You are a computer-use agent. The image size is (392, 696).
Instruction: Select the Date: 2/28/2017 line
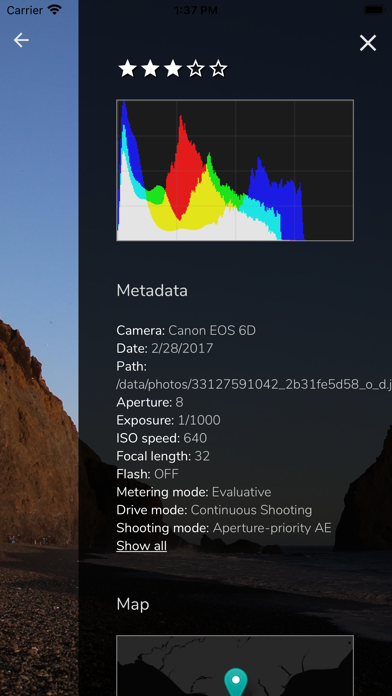[x=165, y=348]
